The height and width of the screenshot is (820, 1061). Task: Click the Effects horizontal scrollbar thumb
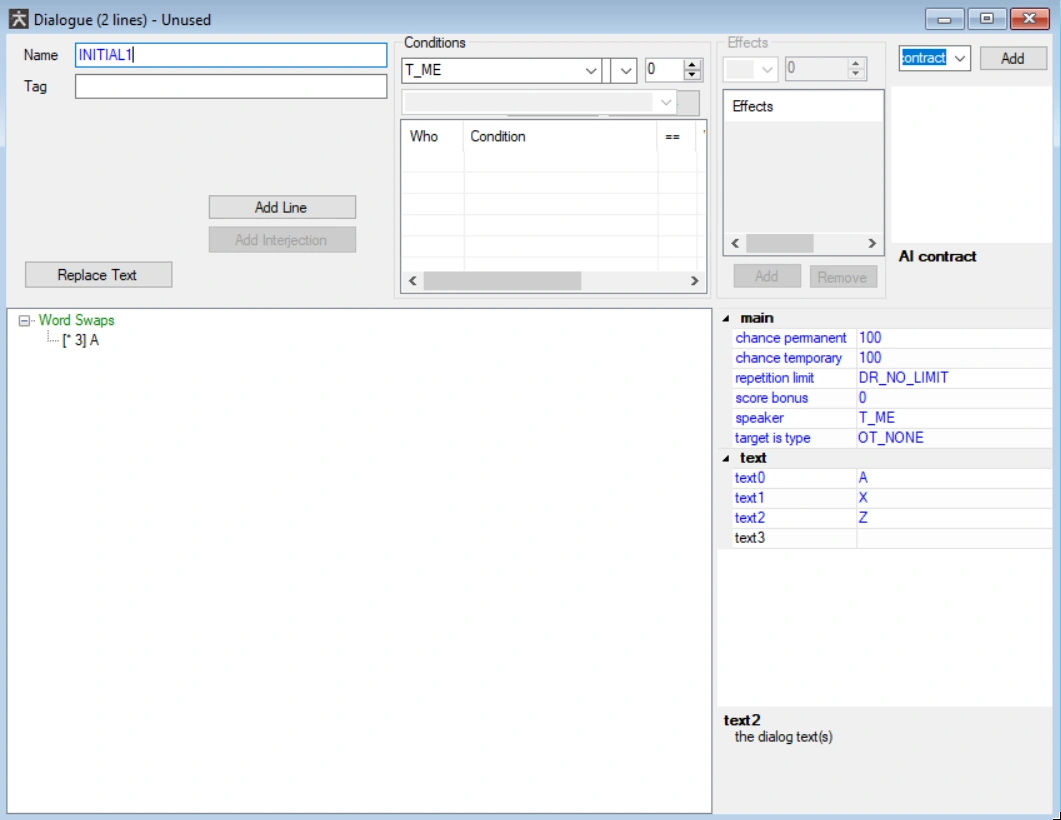tap(780, 243)
